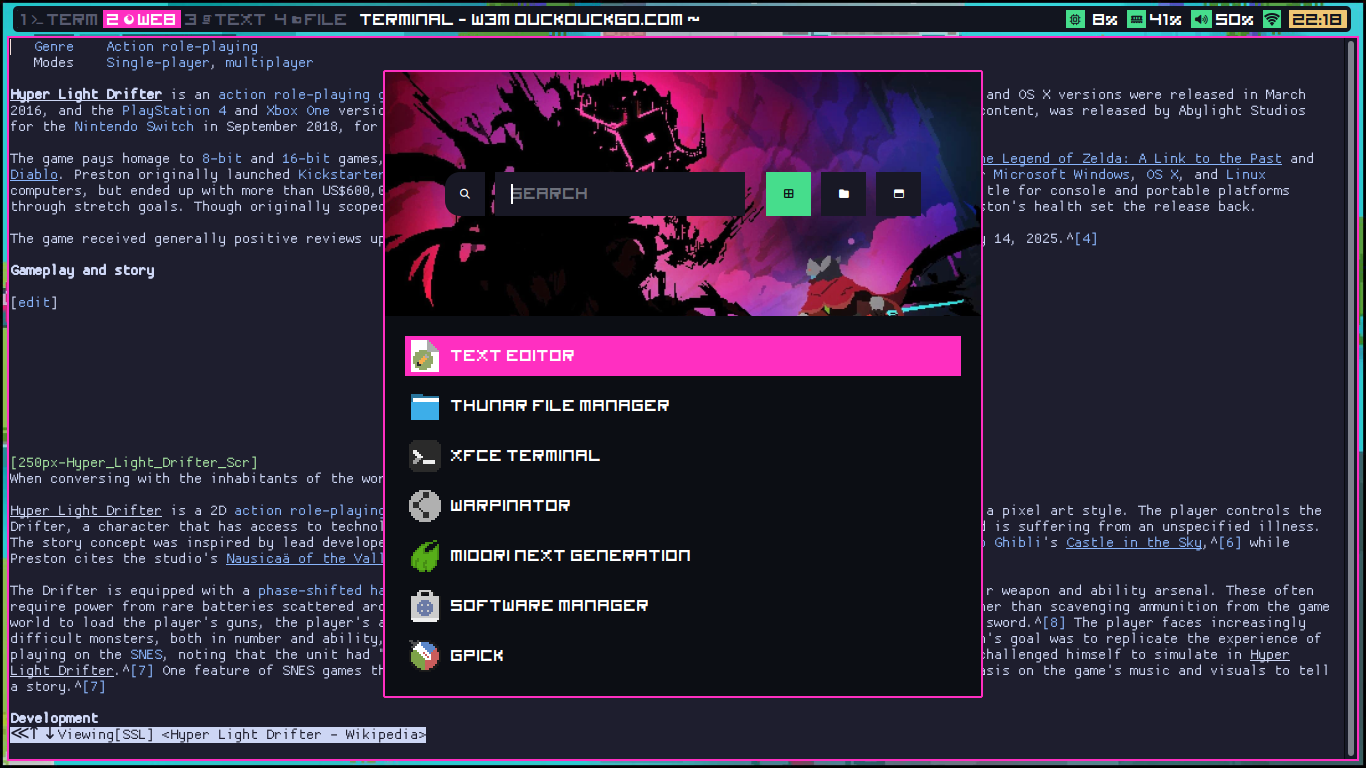This screenshot has width=1366, height=768.
Task: Click the 22:18 clock in the bar
Action: point(1317,19)
